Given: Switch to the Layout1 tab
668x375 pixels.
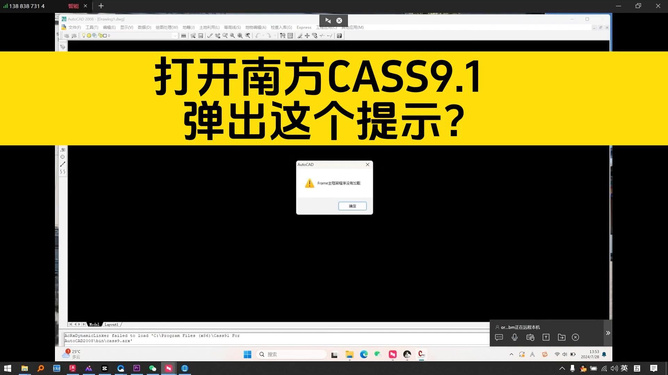Looking at the screenshot, I should (x=112, y=325).
